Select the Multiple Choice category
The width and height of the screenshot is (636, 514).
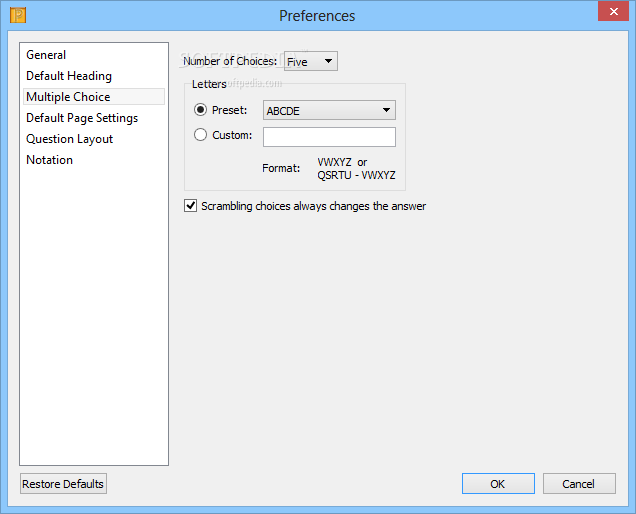pos(94,97)
